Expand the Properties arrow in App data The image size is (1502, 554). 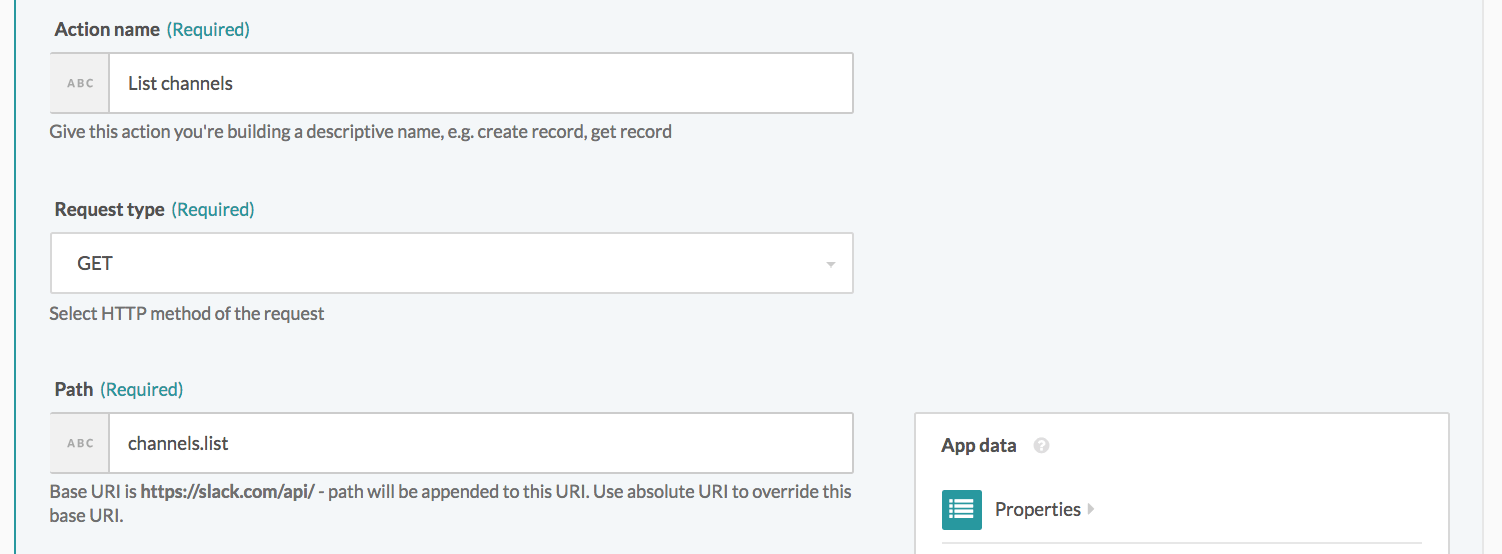click(1091, 509)
